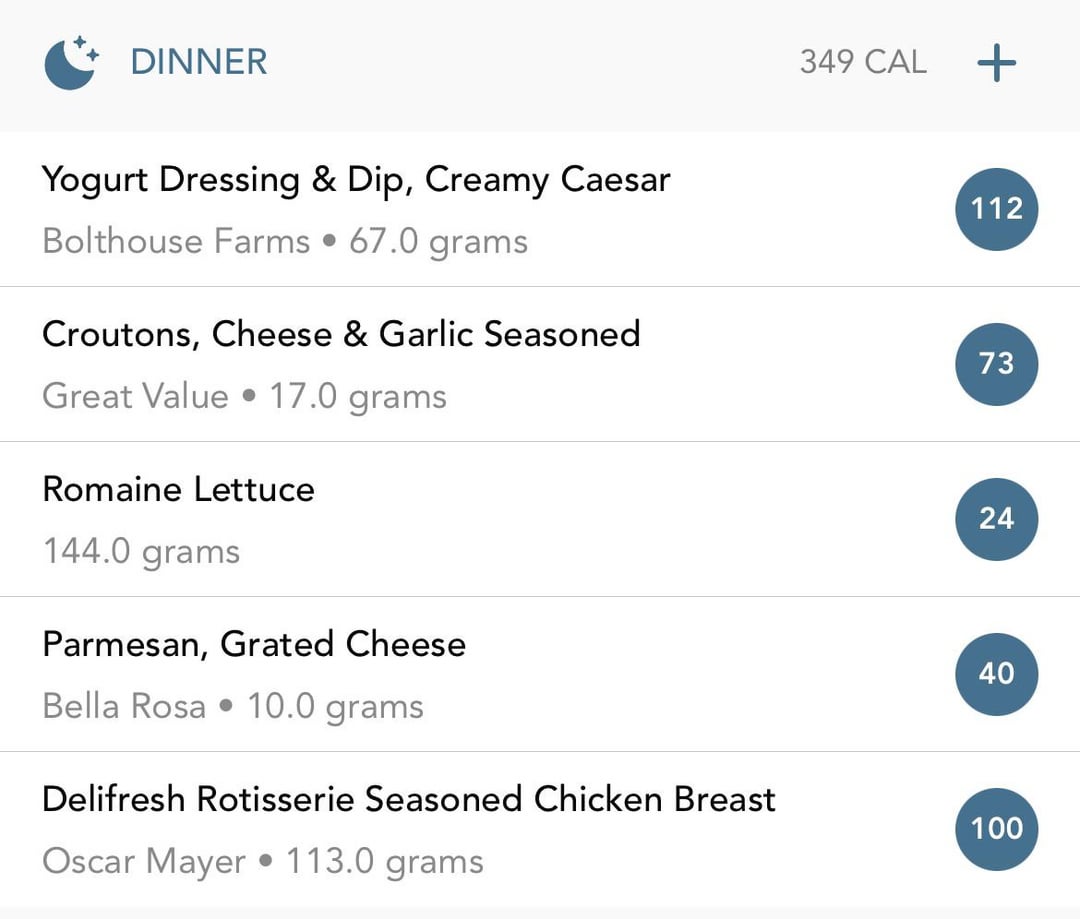Tap Oscar Mayer 113.0 grams serving text
Viewport: 1080px width, 919px height.
[x=263, y=862]
